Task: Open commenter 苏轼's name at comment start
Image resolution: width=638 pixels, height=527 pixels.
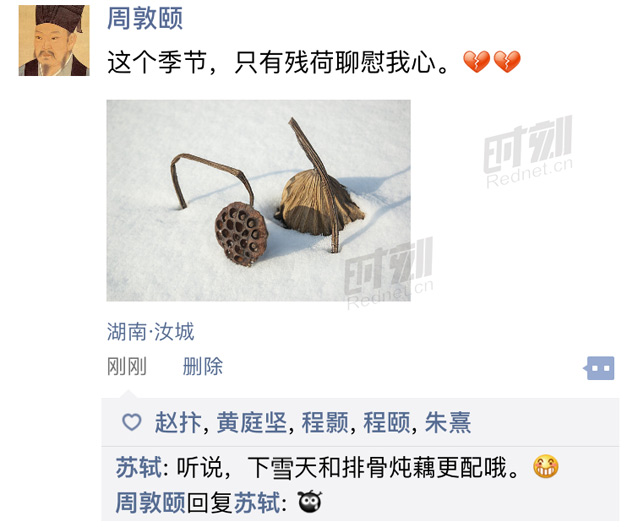Action: pyautogui.click(x=139, y=467)
